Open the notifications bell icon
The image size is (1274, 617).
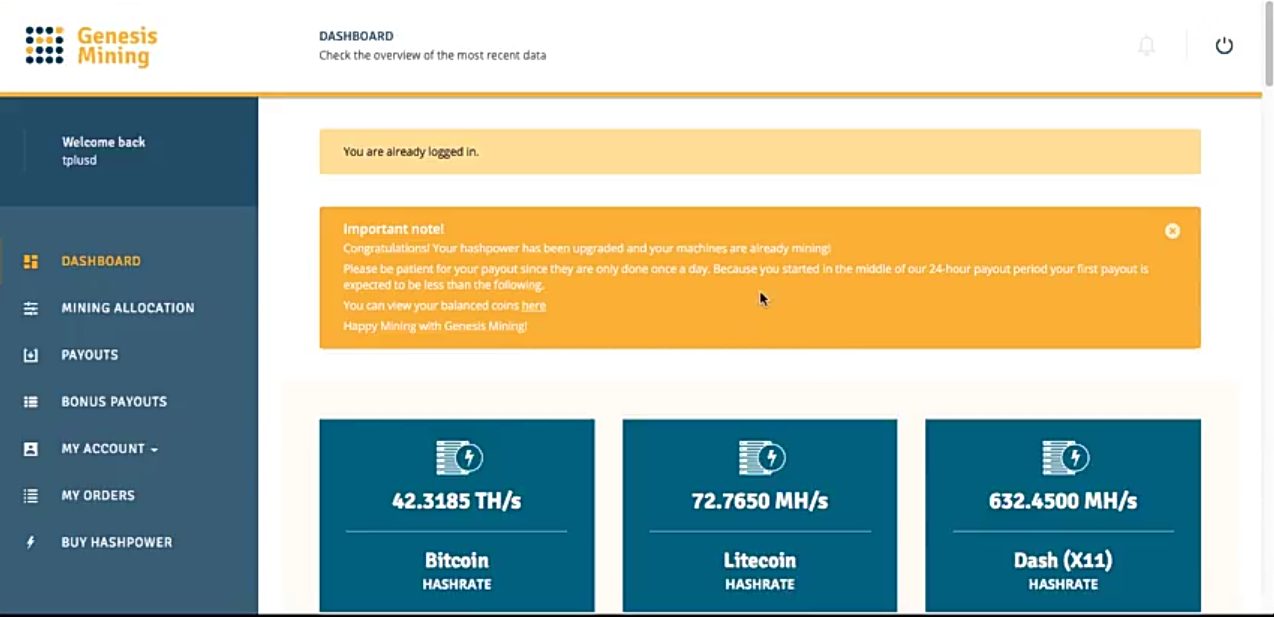1147,46
